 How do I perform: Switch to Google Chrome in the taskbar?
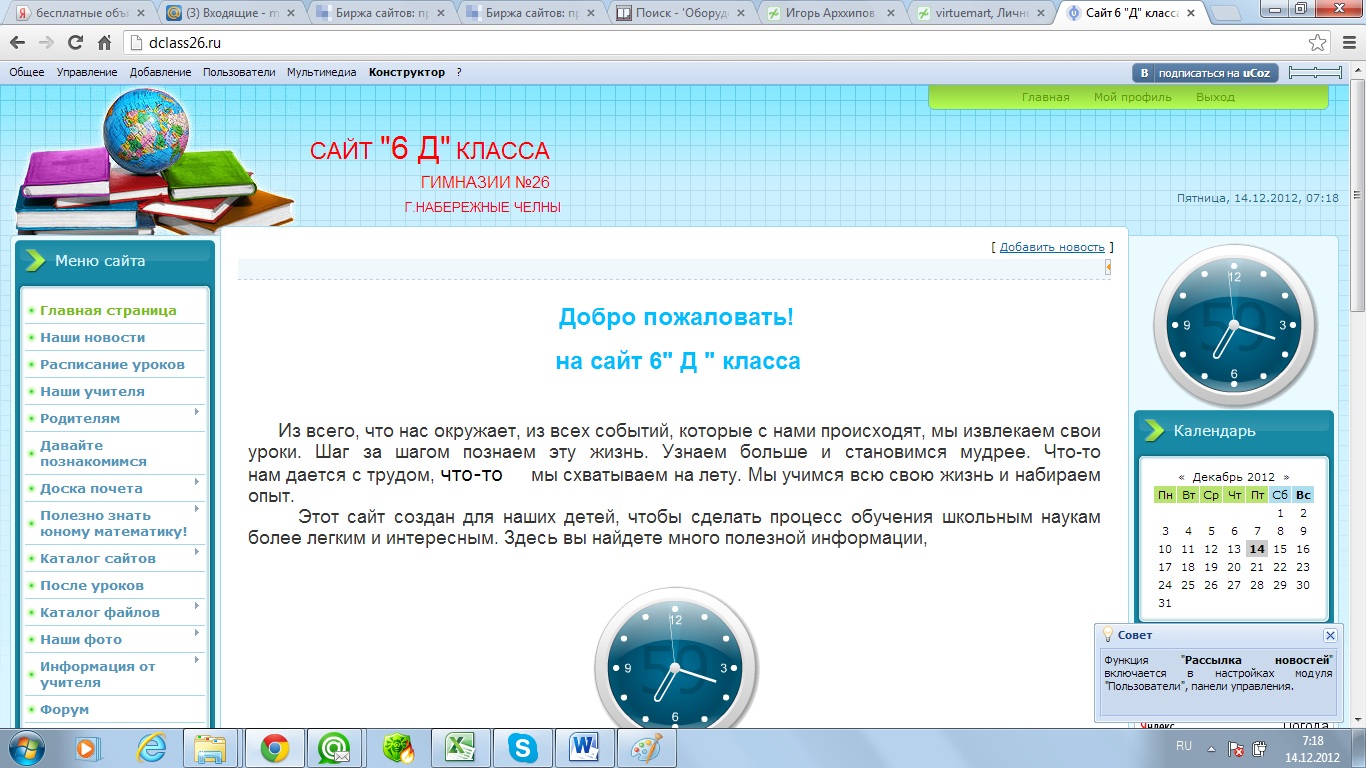pos(275,748)
